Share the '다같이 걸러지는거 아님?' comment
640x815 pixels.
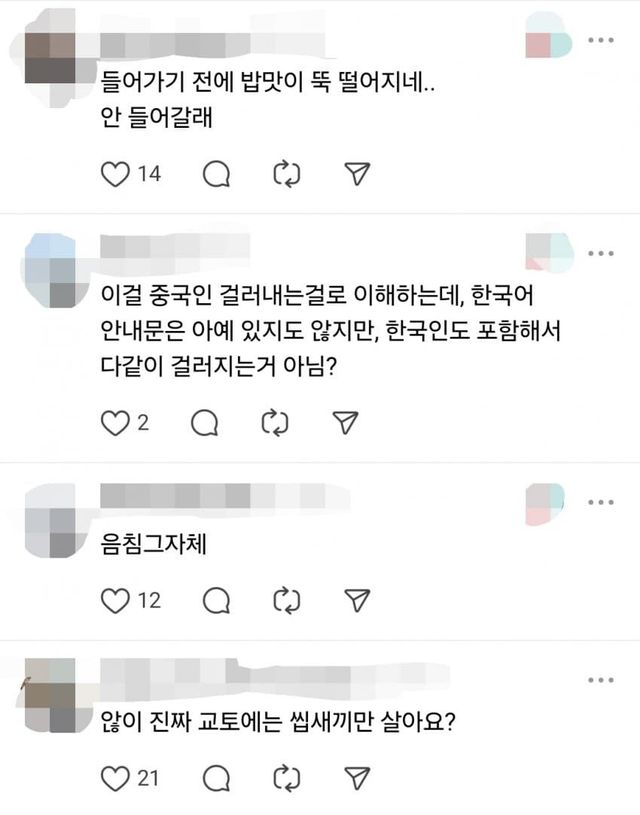point(345,423)
